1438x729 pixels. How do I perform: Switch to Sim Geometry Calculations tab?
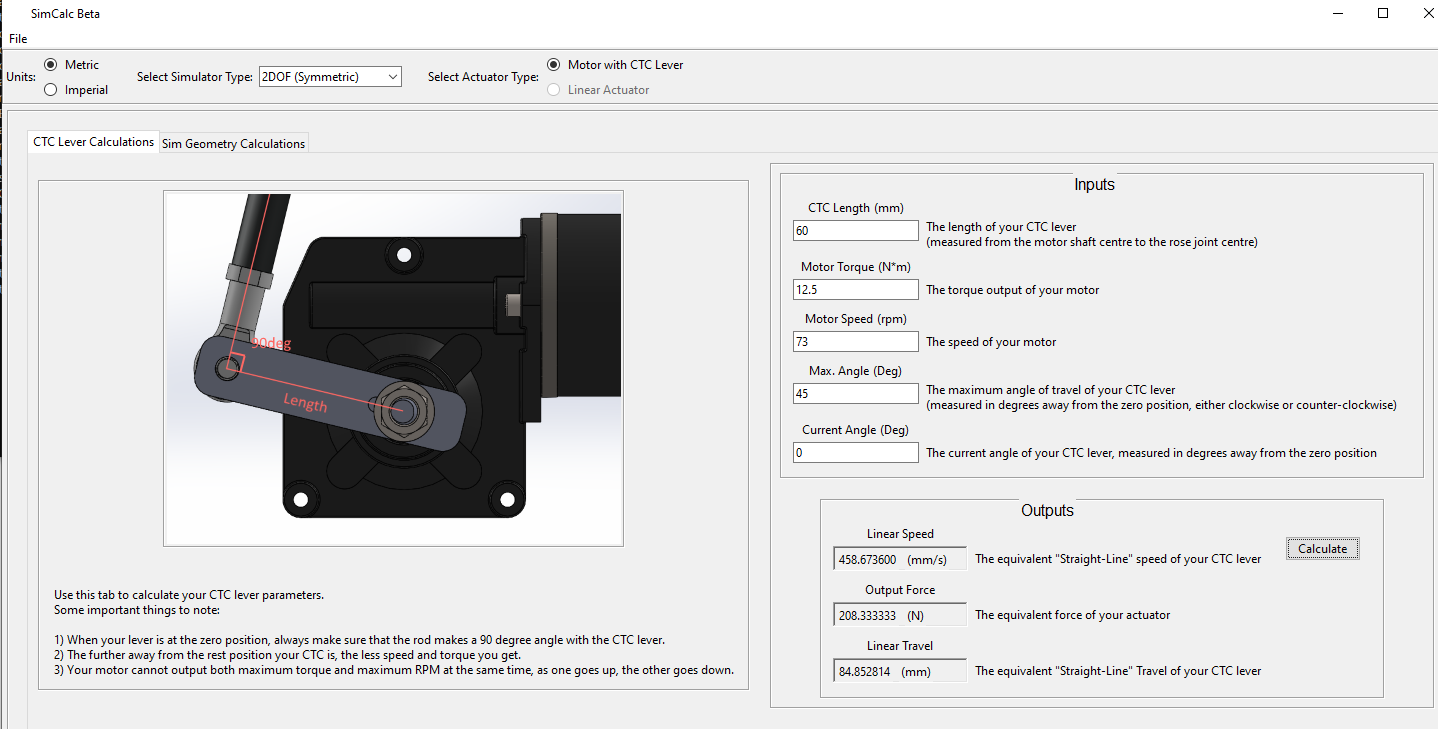233,144
